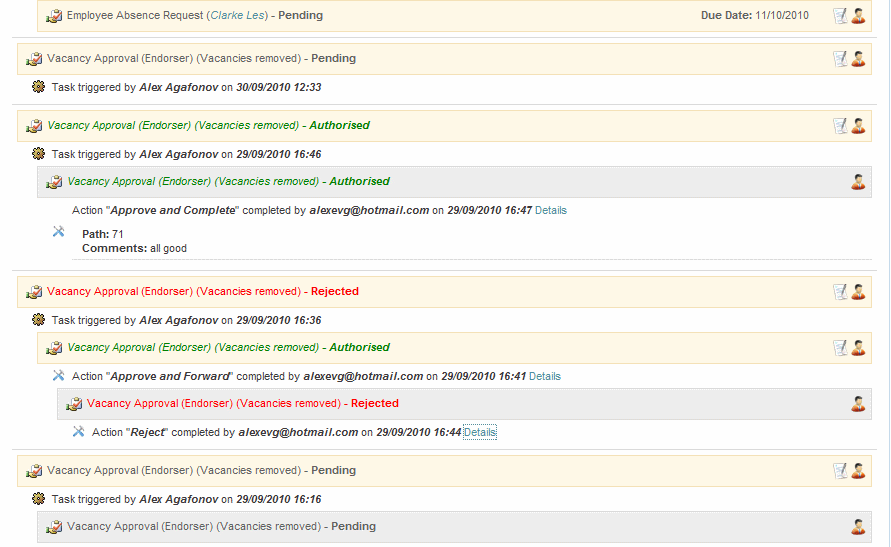Open top-level Authorised task title triggered 16:46
Viewport: 891px width, 547px height.
(x=208, y=126)
